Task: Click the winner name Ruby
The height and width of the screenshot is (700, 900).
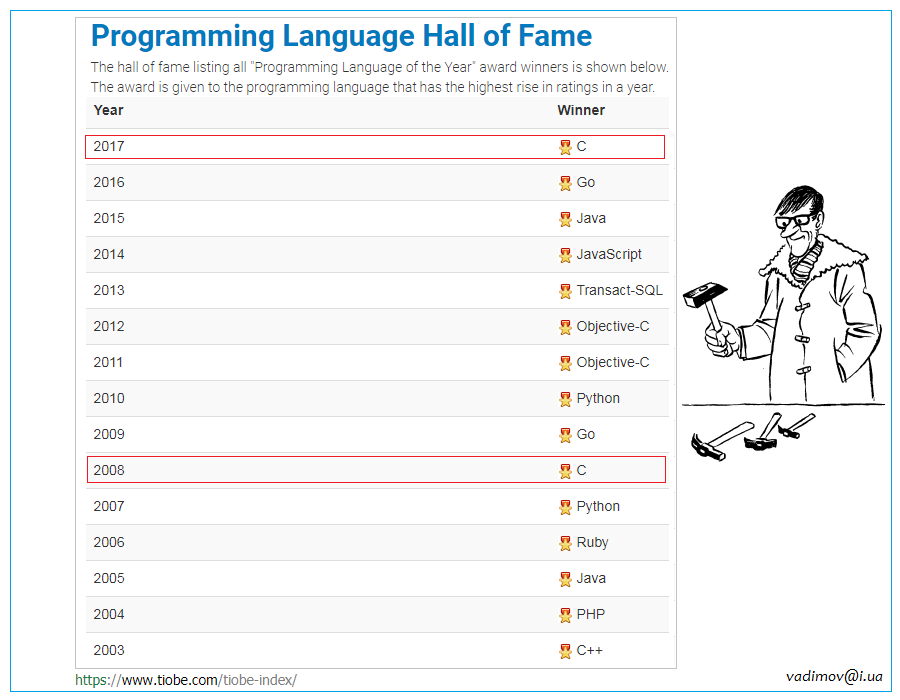Action: point(592,543)
